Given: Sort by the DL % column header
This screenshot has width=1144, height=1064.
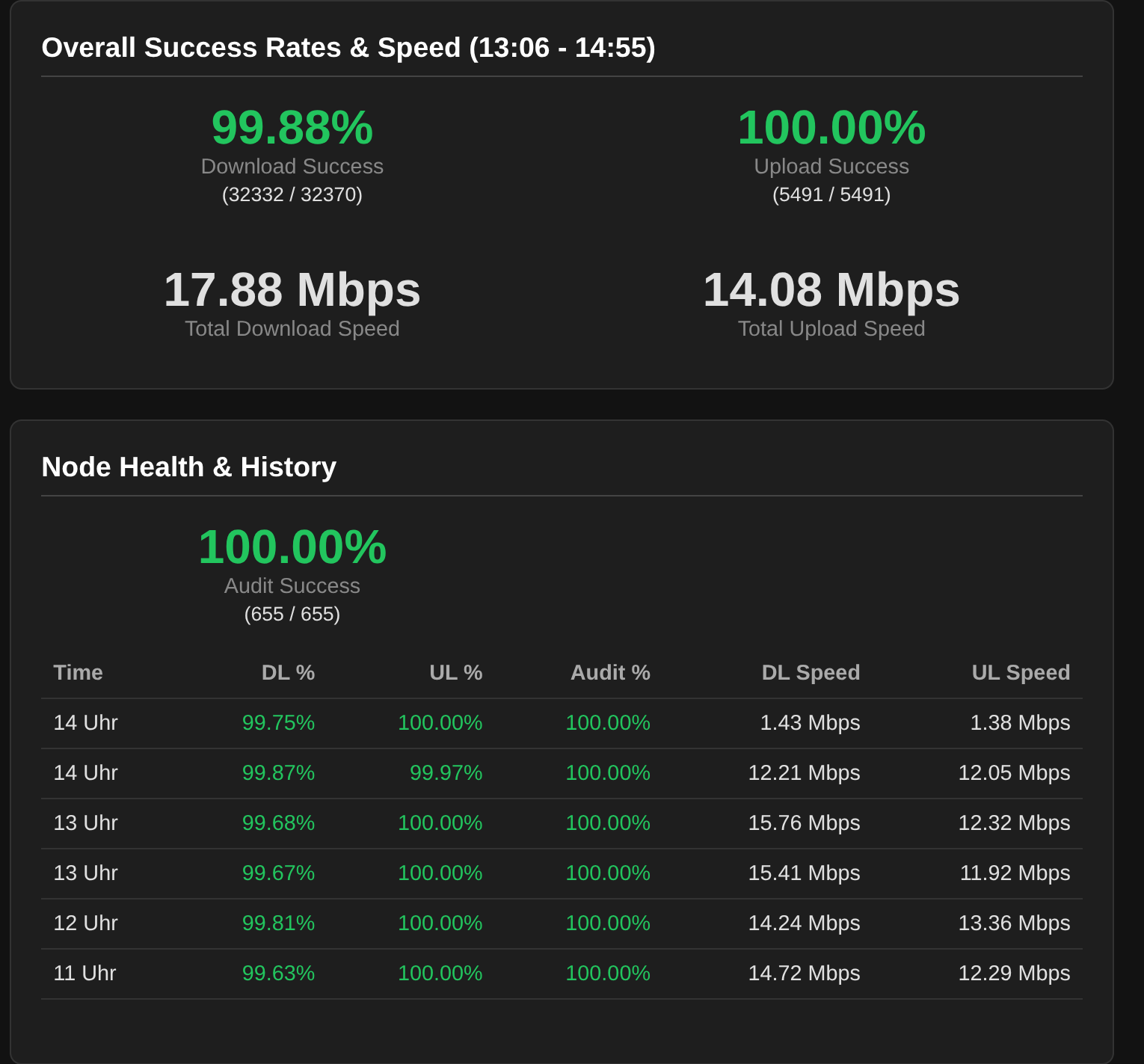Looking at the screenshot, I should (x=288, y=672).
